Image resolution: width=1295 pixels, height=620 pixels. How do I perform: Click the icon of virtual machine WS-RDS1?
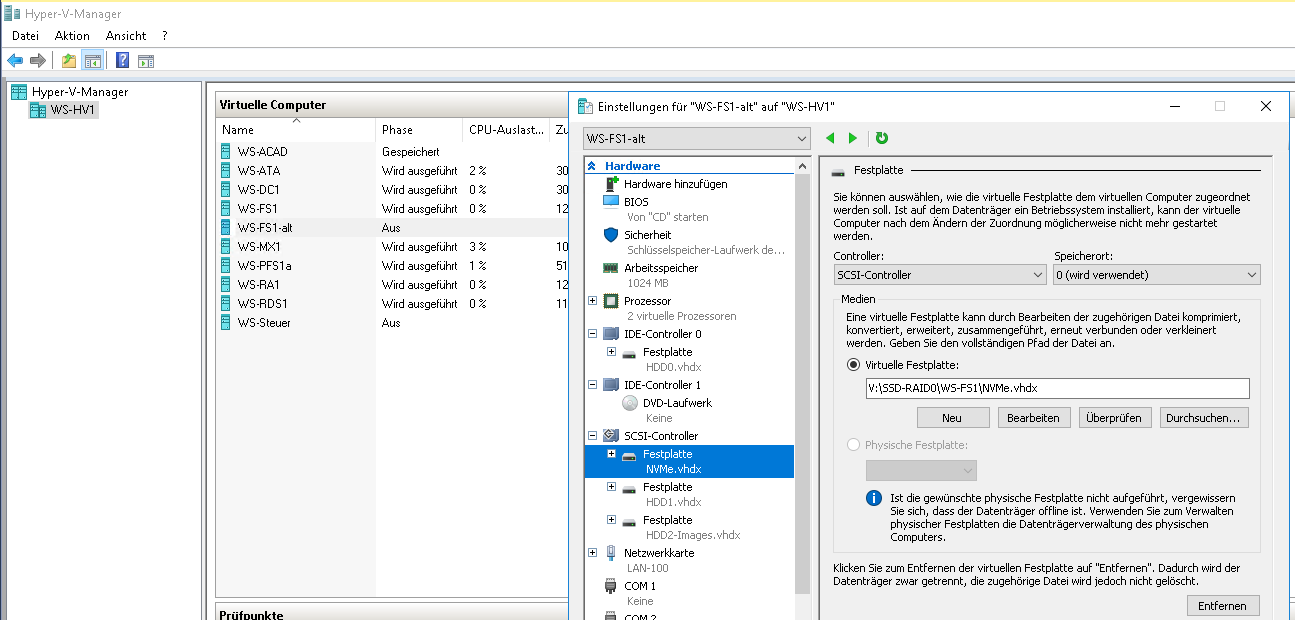coord(227,304)
